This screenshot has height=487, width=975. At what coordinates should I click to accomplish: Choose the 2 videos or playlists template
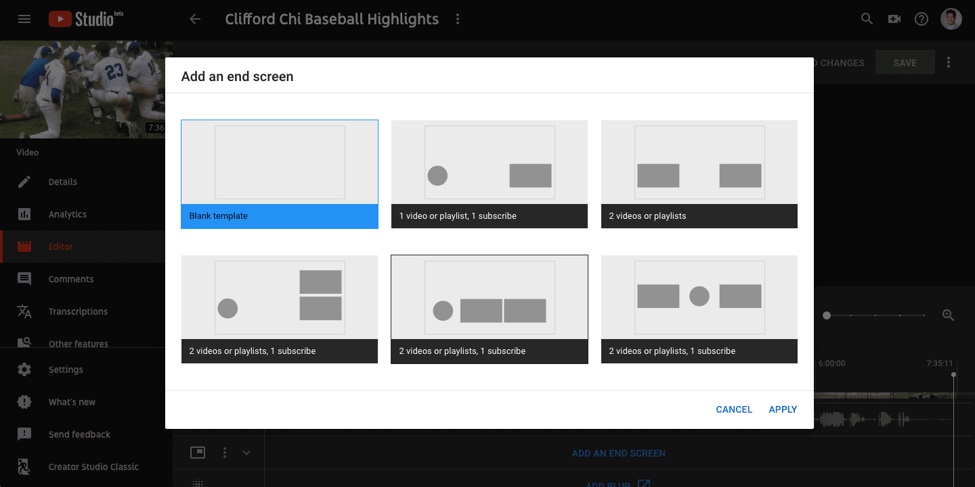[x=699, y=174]
